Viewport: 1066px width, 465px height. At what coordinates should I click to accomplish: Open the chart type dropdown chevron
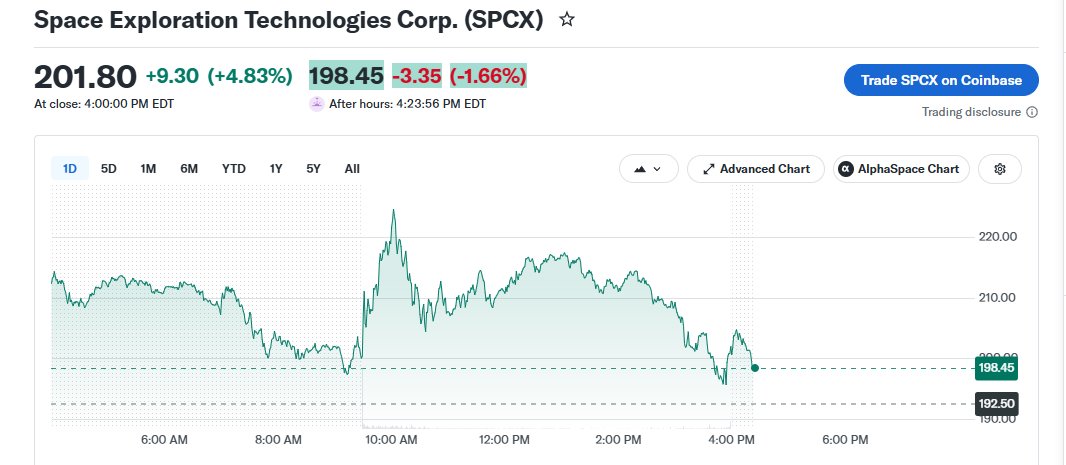(657, 169)
